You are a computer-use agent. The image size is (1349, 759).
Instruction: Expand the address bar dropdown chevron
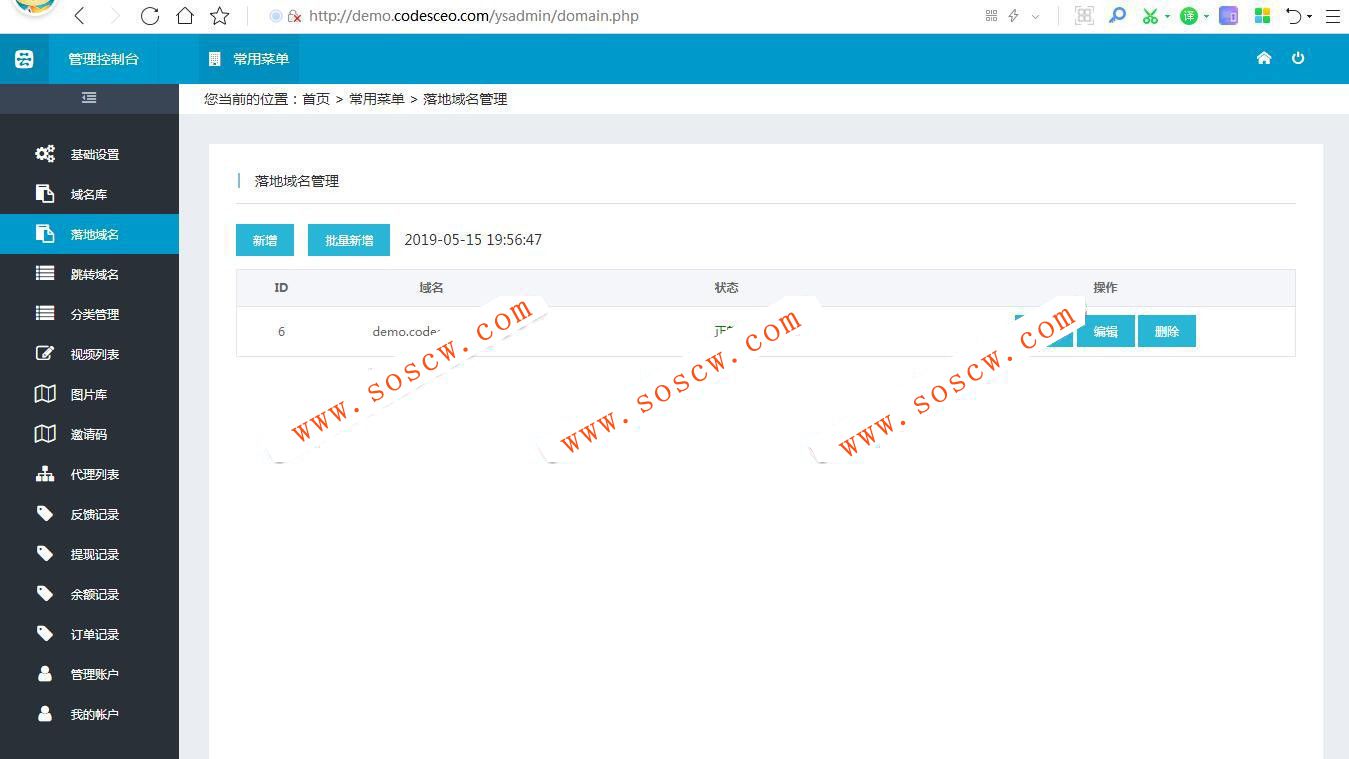[1035, 17]
